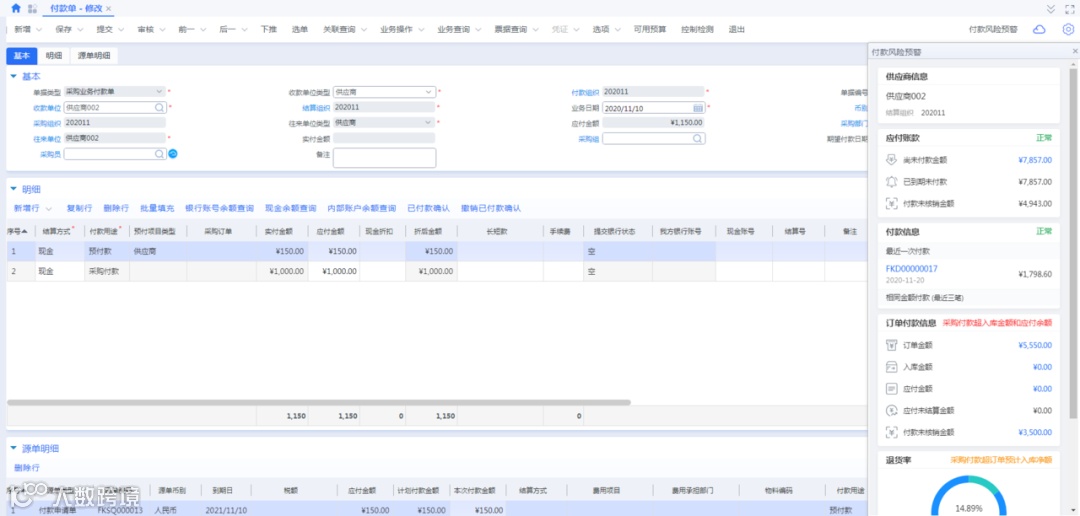Switch to the 基本 tab
This screenshot has height=516, width=1080.
[21, 56]
